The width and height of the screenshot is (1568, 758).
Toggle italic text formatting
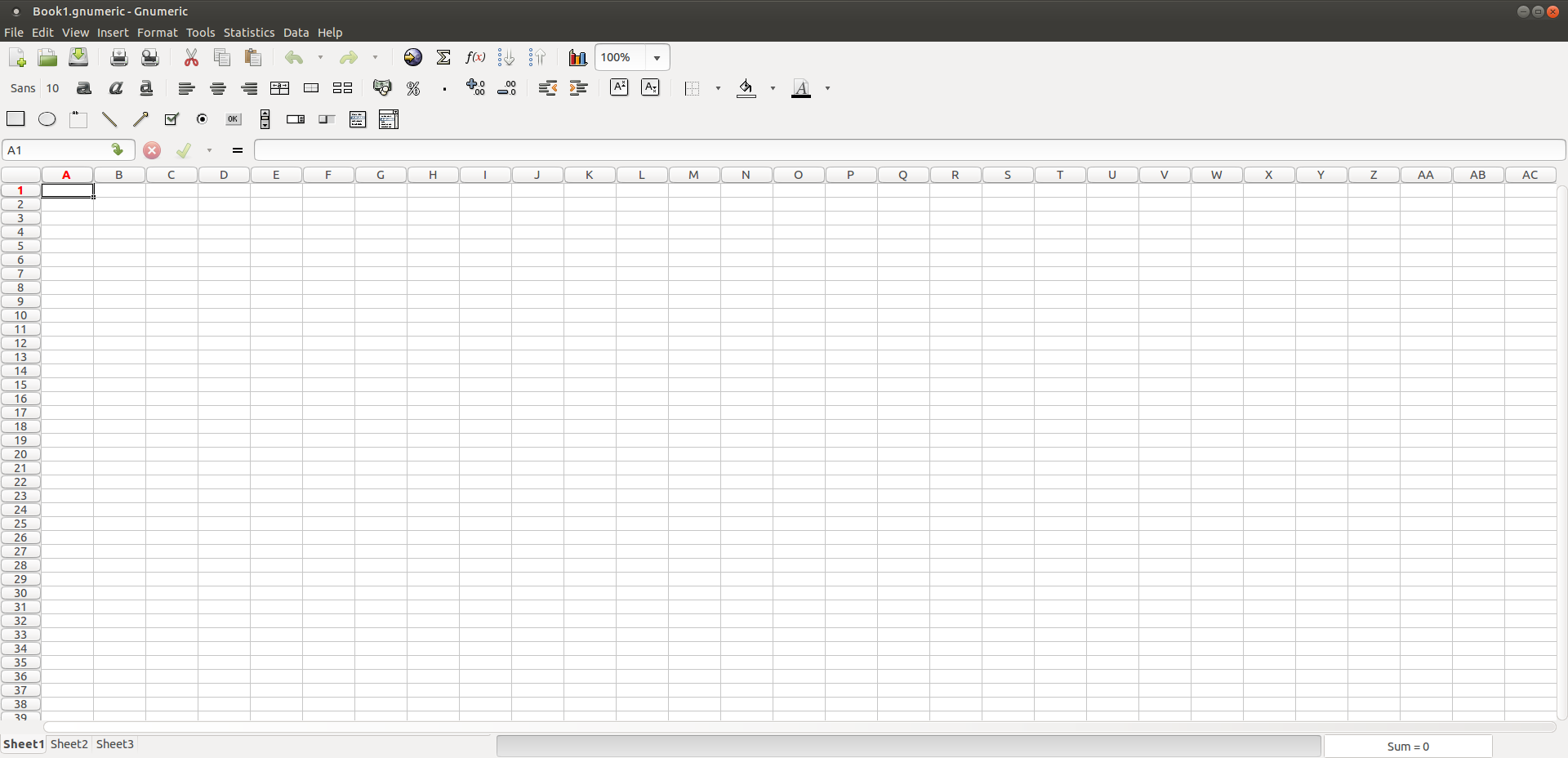[115, 88]
